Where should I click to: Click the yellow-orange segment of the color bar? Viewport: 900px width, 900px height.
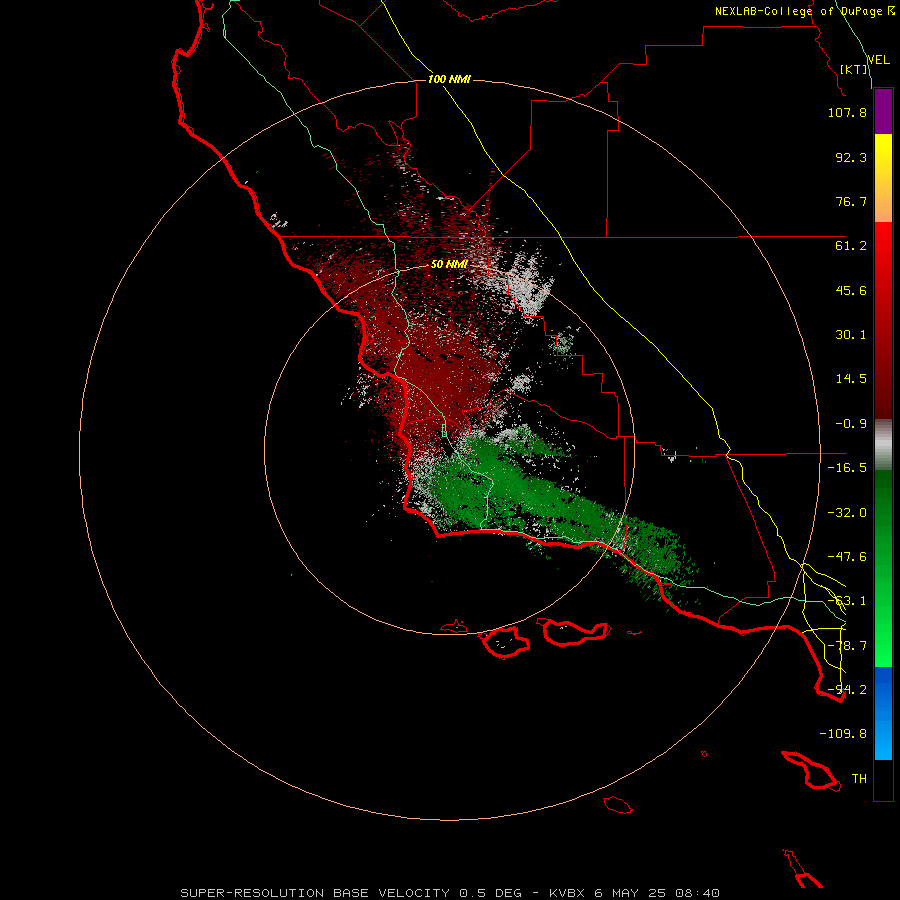click(883, 178)
